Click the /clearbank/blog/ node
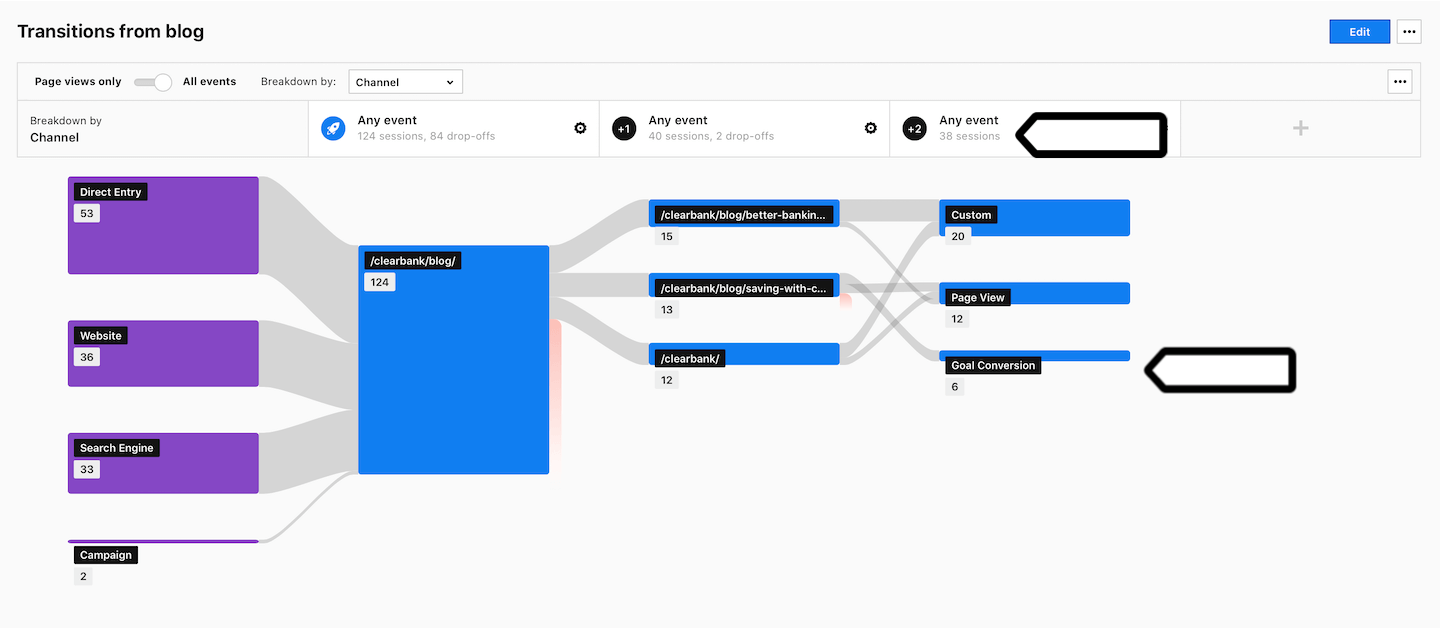This screenshot has width=1440, height=628. (x=453, y=360)
